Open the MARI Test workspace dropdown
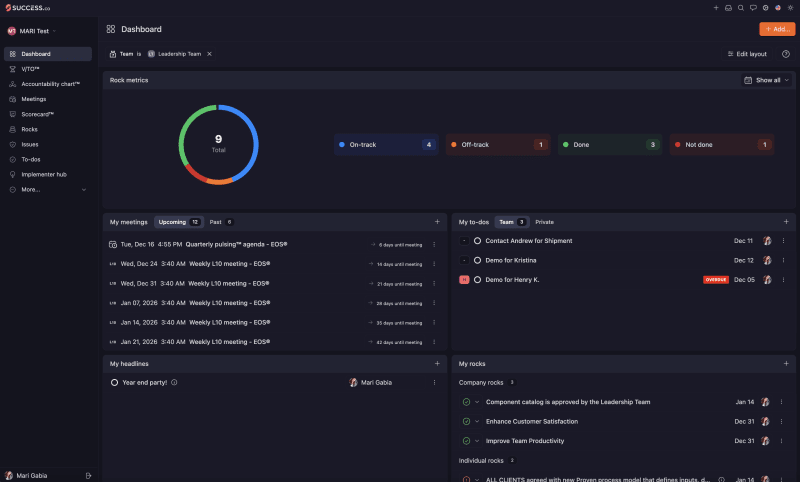Image resolution: width=800 pixels, height=482 pixels. [32, 31]
